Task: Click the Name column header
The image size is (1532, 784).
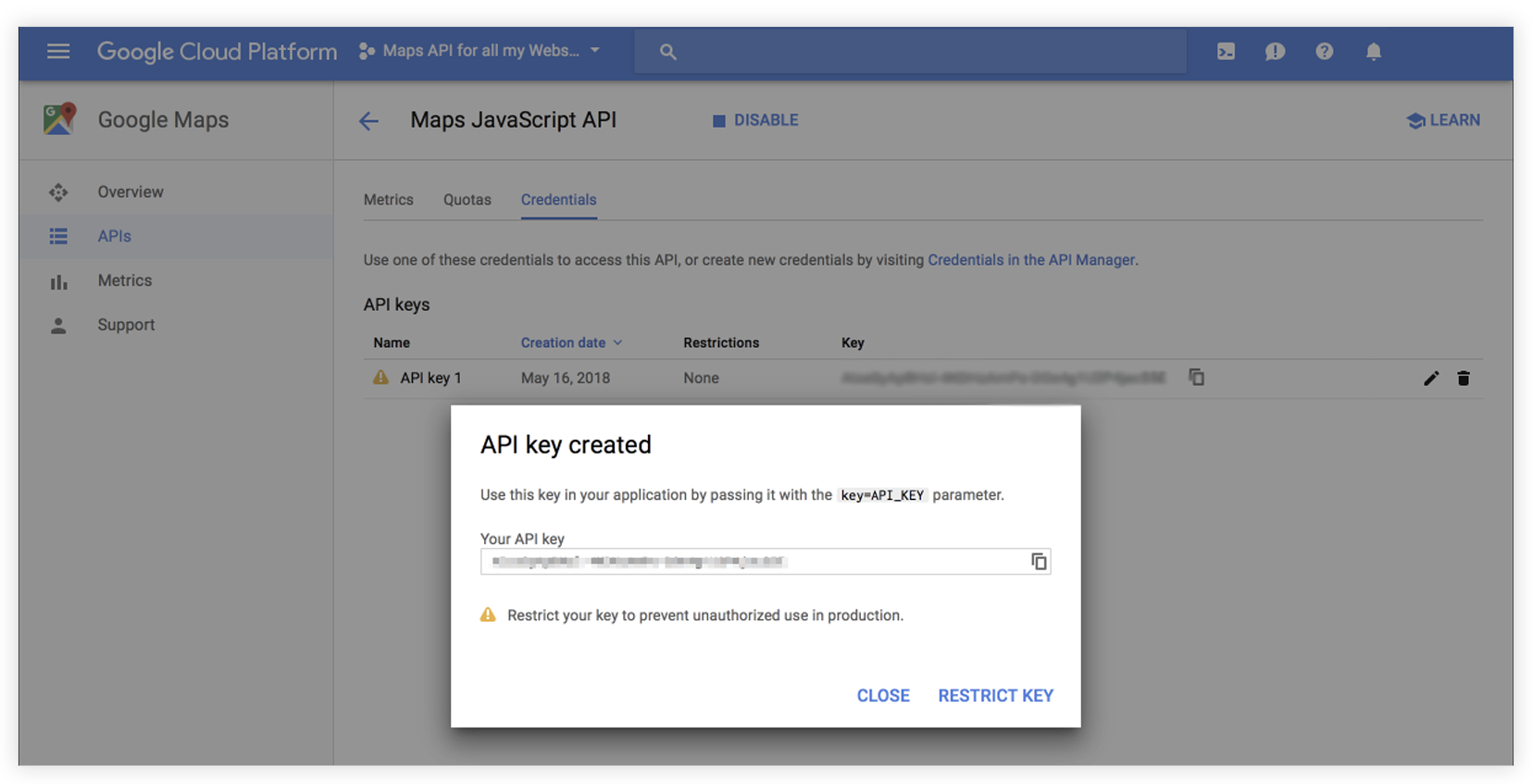Action: [x=392, y=342]
